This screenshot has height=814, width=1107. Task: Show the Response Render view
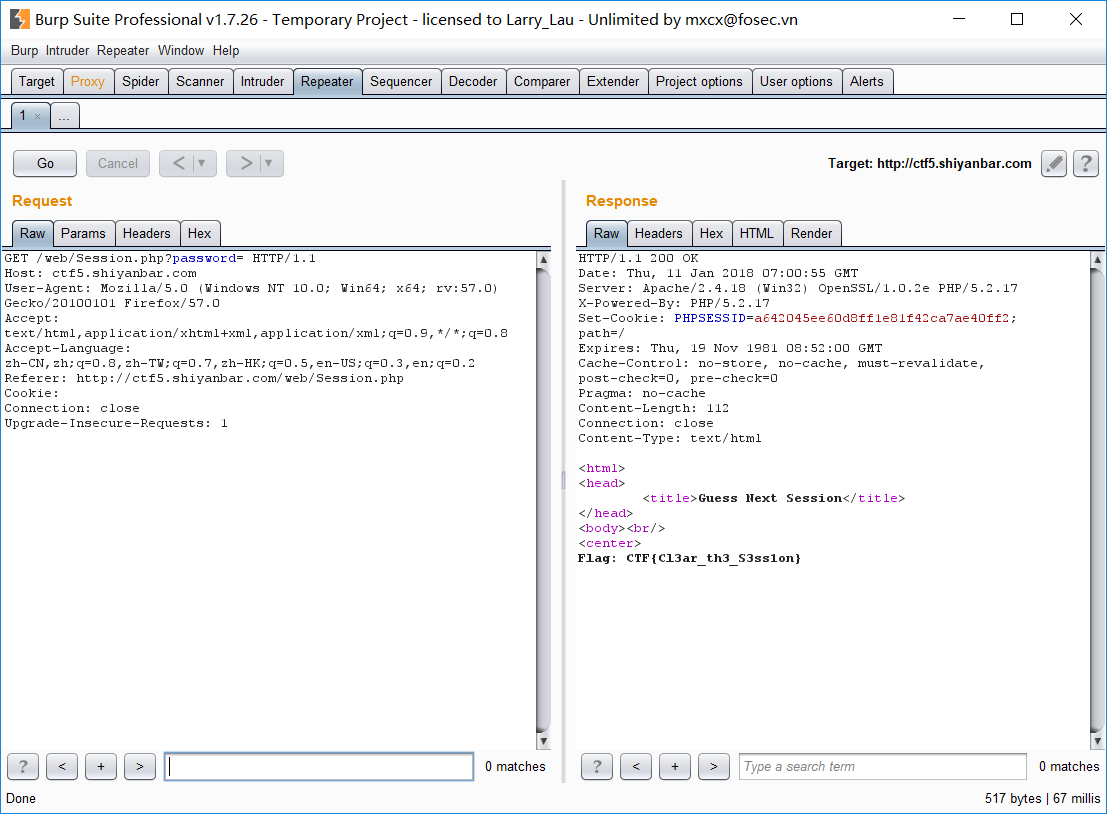811,234
